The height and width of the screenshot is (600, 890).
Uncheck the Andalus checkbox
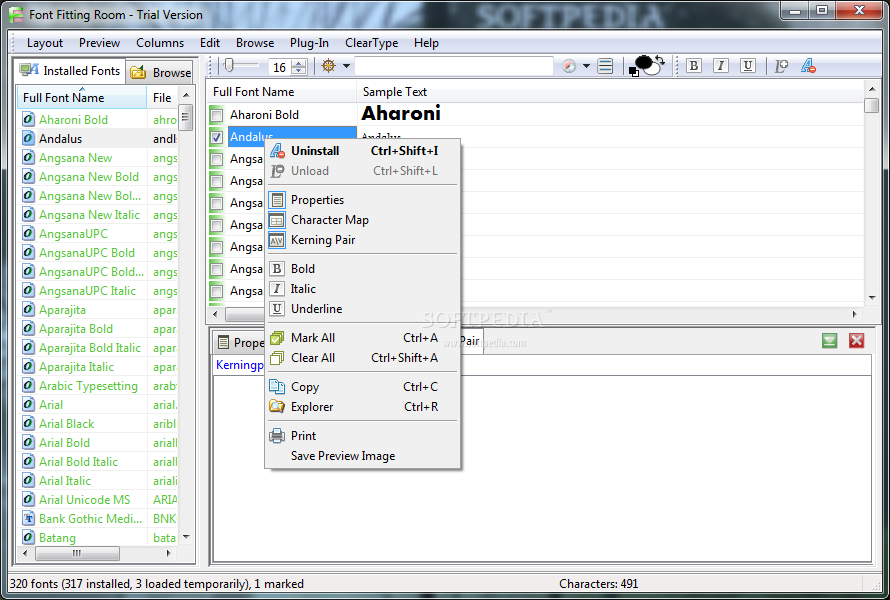coord(216,137)
